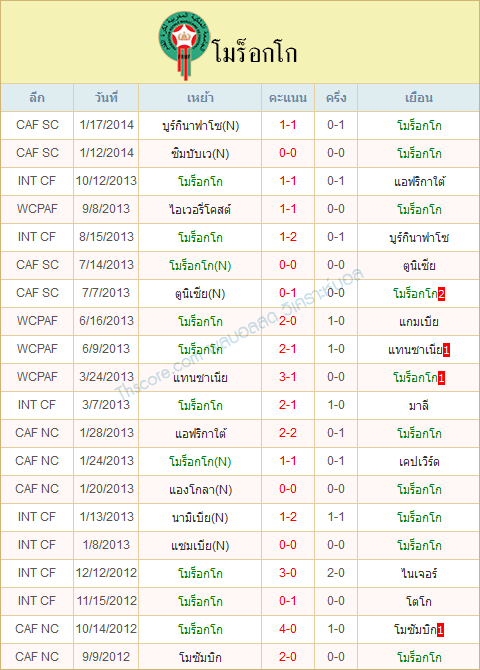Open away team โตโก
This screenshot has height=670, width=480.
419,602
